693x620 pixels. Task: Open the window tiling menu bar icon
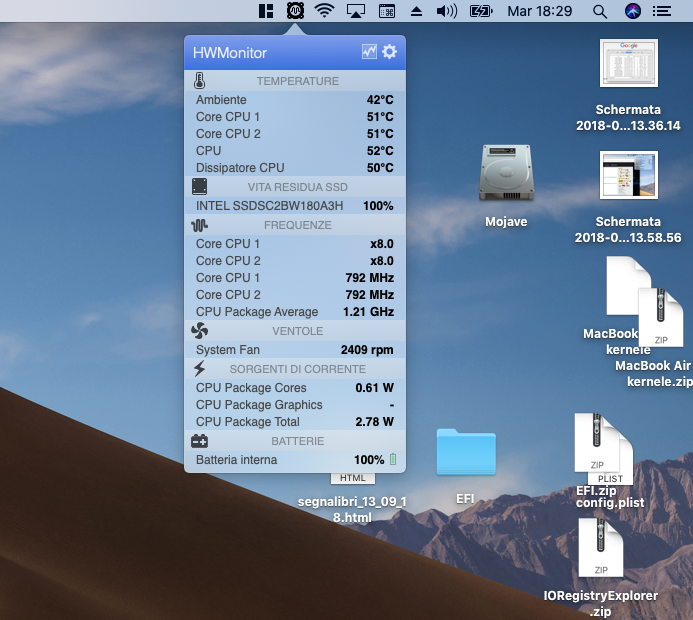coord(266,11)
